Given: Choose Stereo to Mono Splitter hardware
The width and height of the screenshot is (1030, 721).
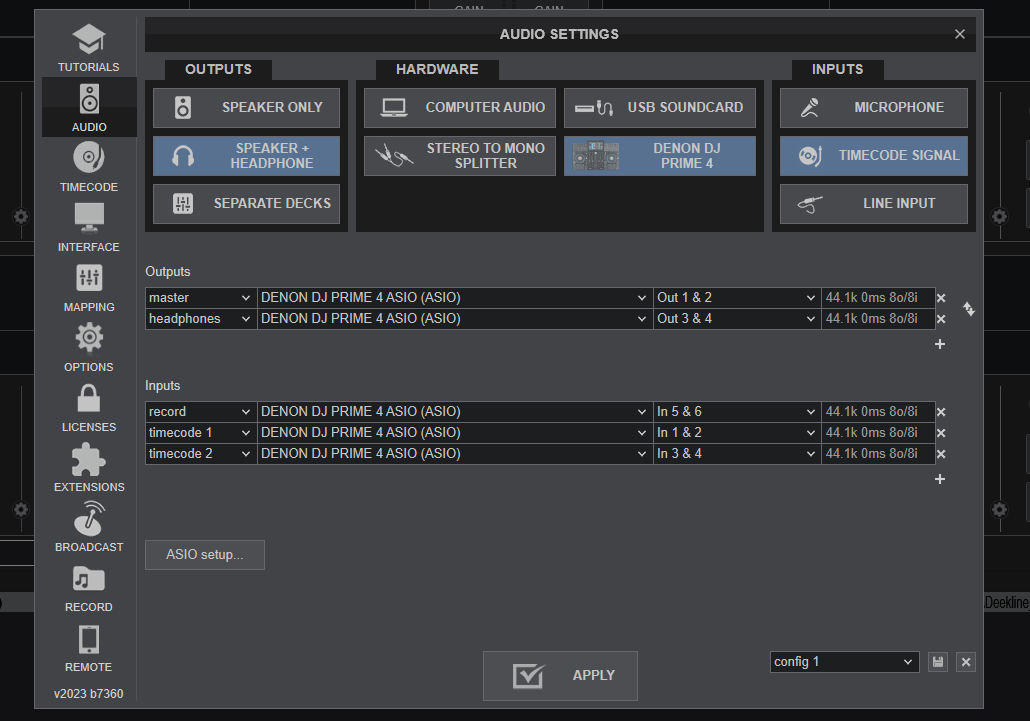Looking at the screenshot, I should click(460, 156).
